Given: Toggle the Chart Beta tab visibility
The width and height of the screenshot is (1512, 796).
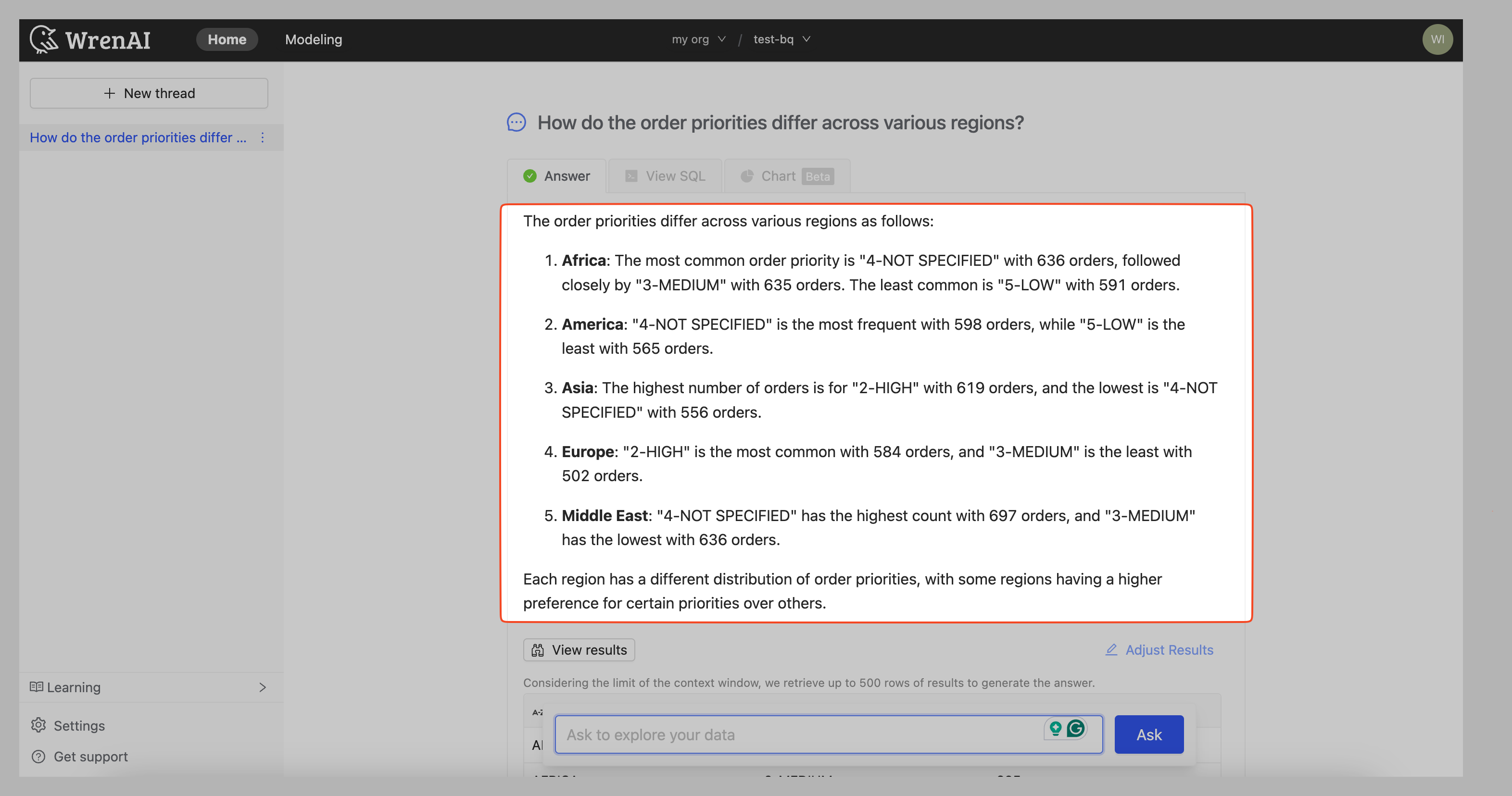Looking at the screenshot, I should [786, 175].
